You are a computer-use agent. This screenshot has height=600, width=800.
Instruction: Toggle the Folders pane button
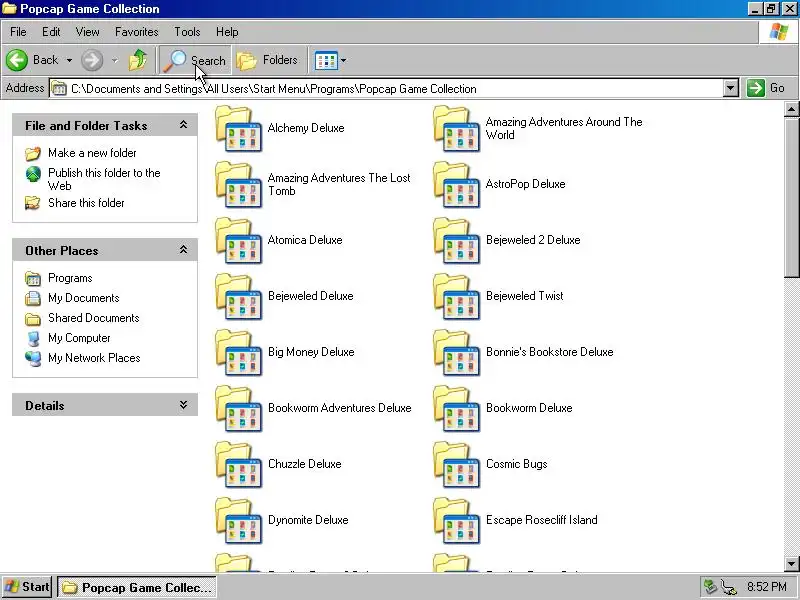coord(268,60)
